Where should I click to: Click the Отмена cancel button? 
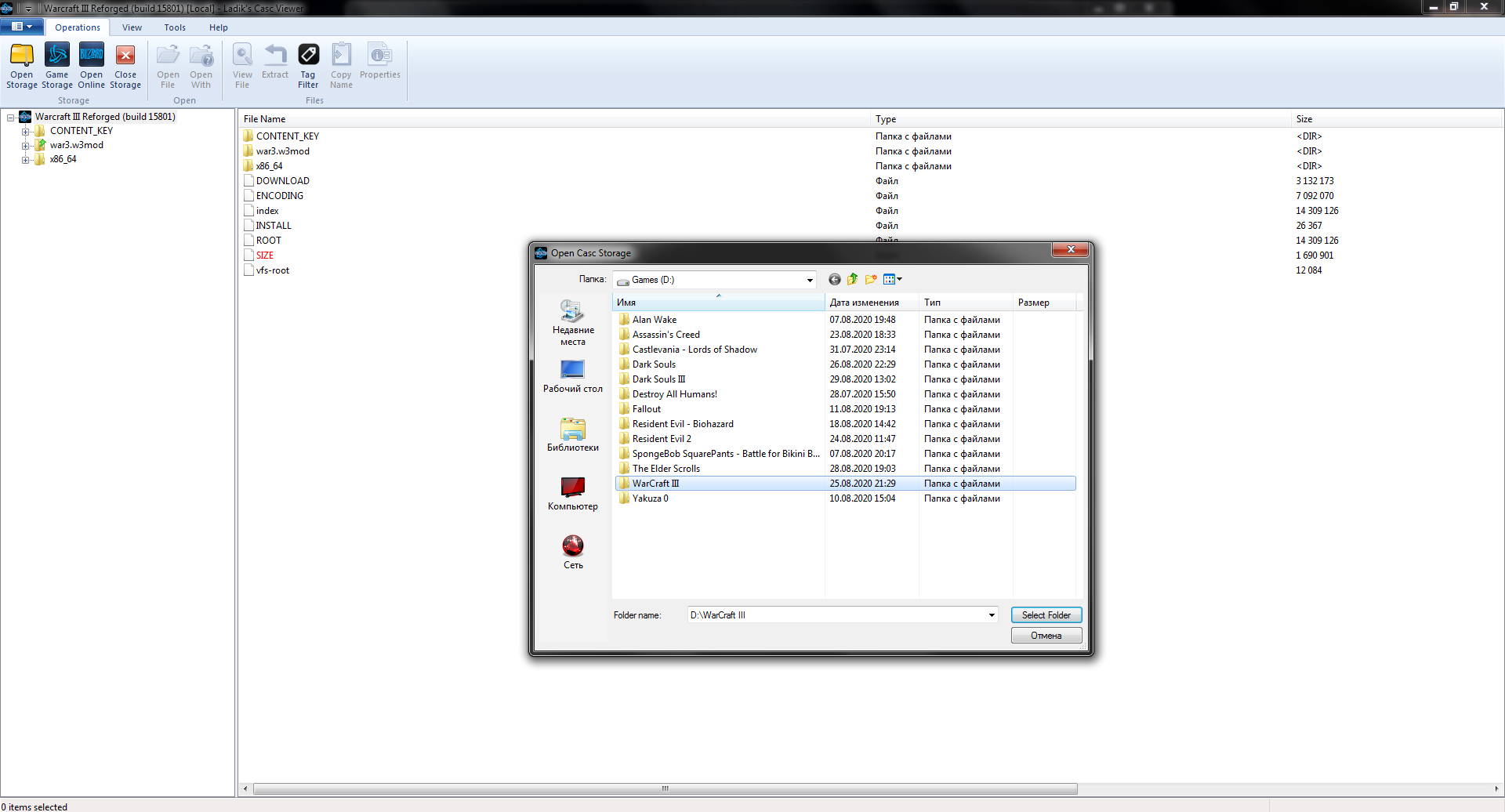(x=1046, y=636)
